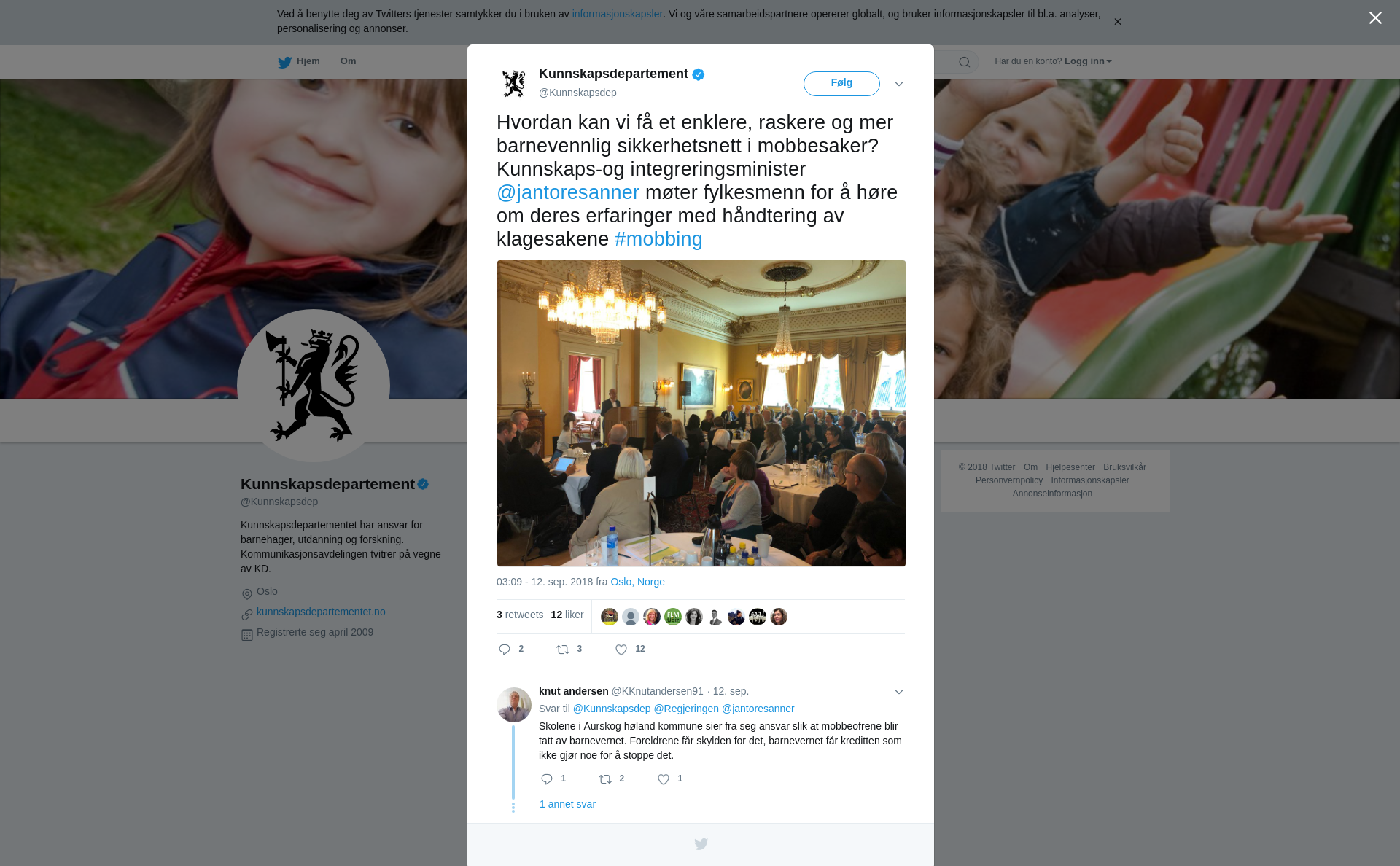
Task: Retweet knut andersen's reply
Action: click(x=605, y=779)
